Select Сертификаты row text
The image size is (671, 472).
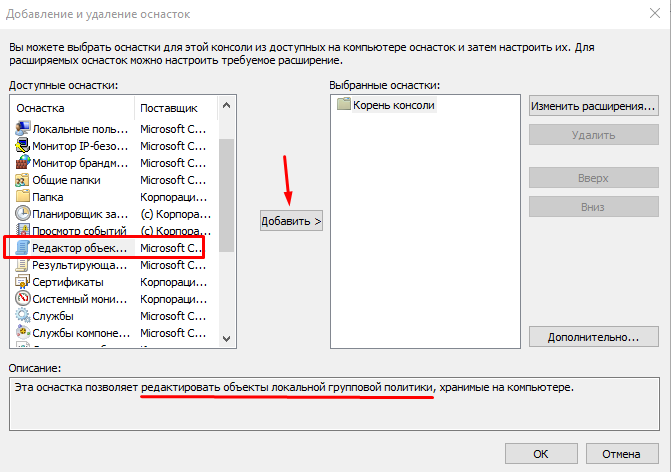(68, 282)
